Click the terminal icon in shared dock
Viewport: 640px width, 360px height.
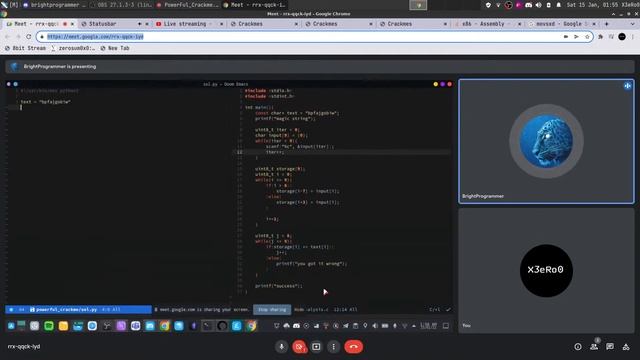pyautogui.click(x=208, y=326)
